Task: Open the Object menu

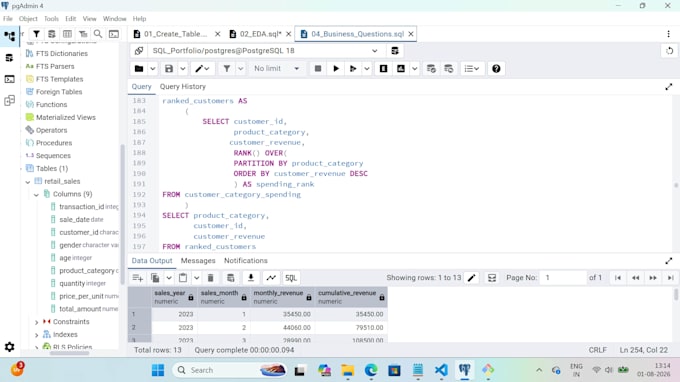Action: pos(28,19)
